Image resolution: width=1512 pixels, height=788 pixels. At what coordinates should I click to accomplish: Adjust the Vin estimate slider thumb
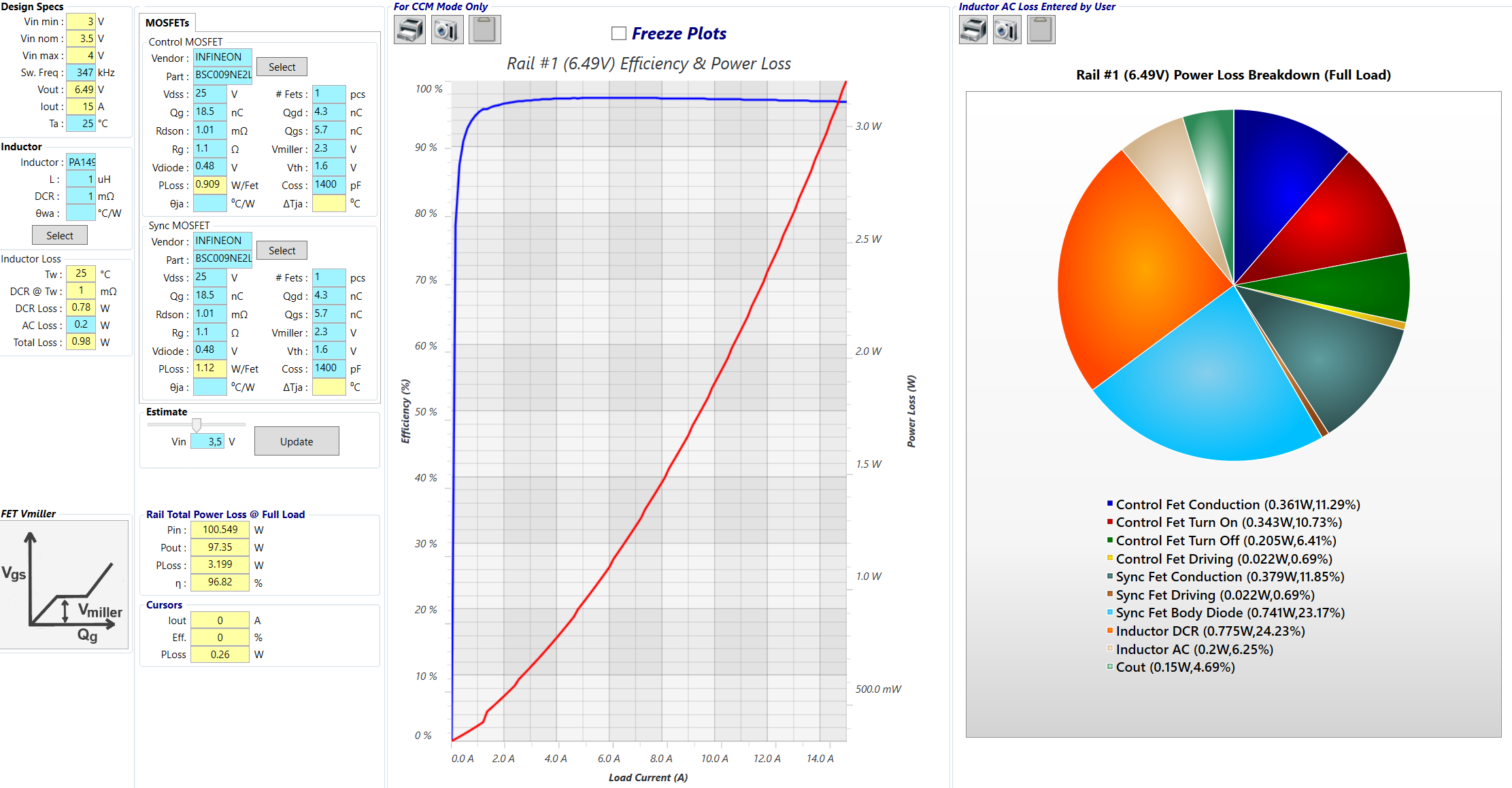tap(197, 425)
